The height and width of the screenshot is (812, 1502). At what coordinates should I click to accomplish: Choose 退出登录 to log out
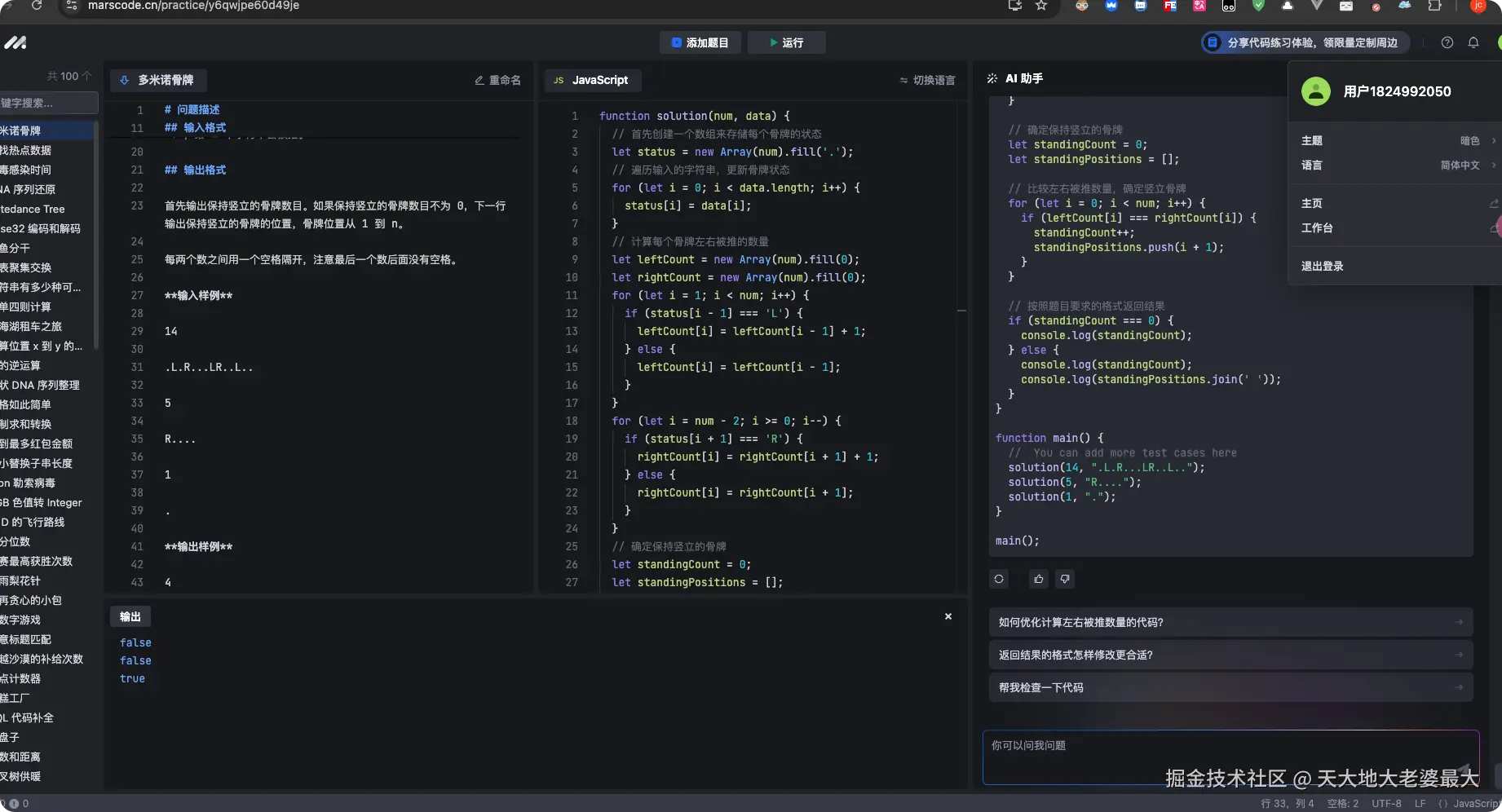tap(1322, 267)
